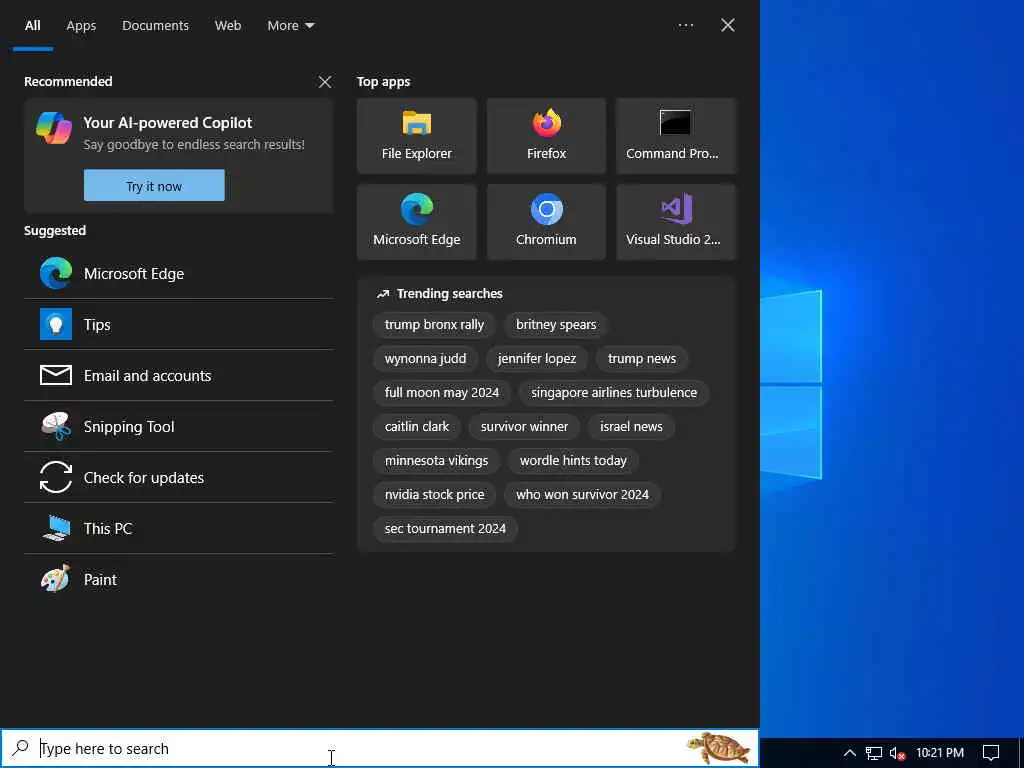Image resolution: width=1024 pixels, height=768 pixels.
Task: Open Command Prompt tile
Action: pyautogui.click(x=676, y=136)
